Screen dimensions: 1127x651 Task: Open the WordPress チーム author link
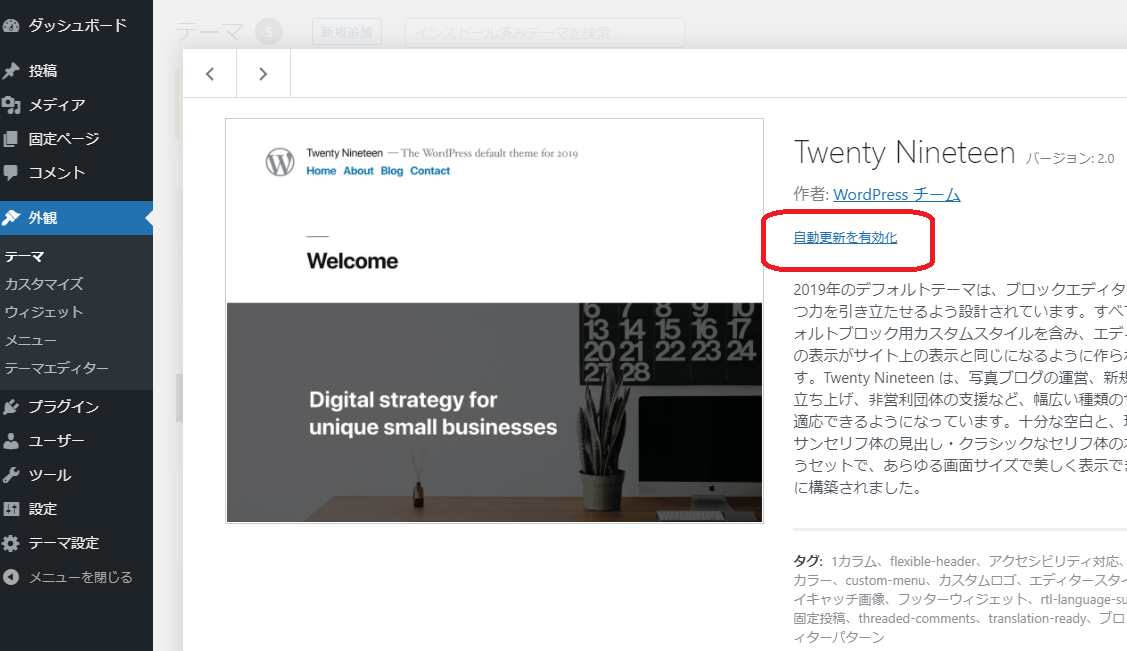896,195
